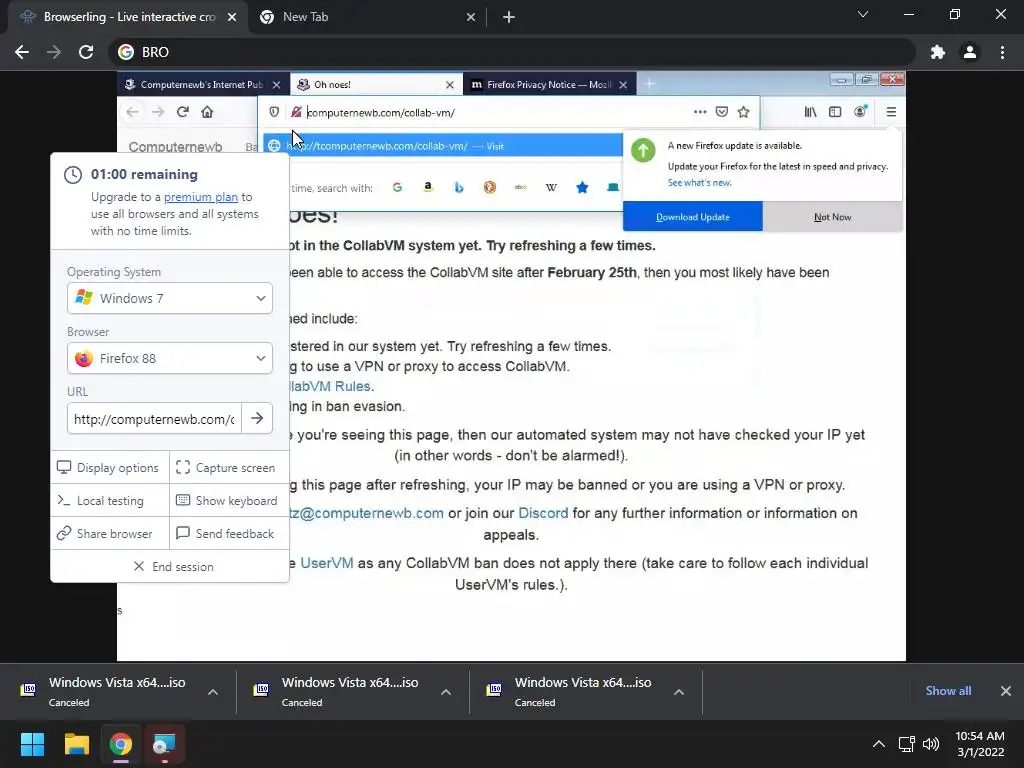
Task: Close the Firefox Privacy Notice tab
Action: [x=623, y=85]
